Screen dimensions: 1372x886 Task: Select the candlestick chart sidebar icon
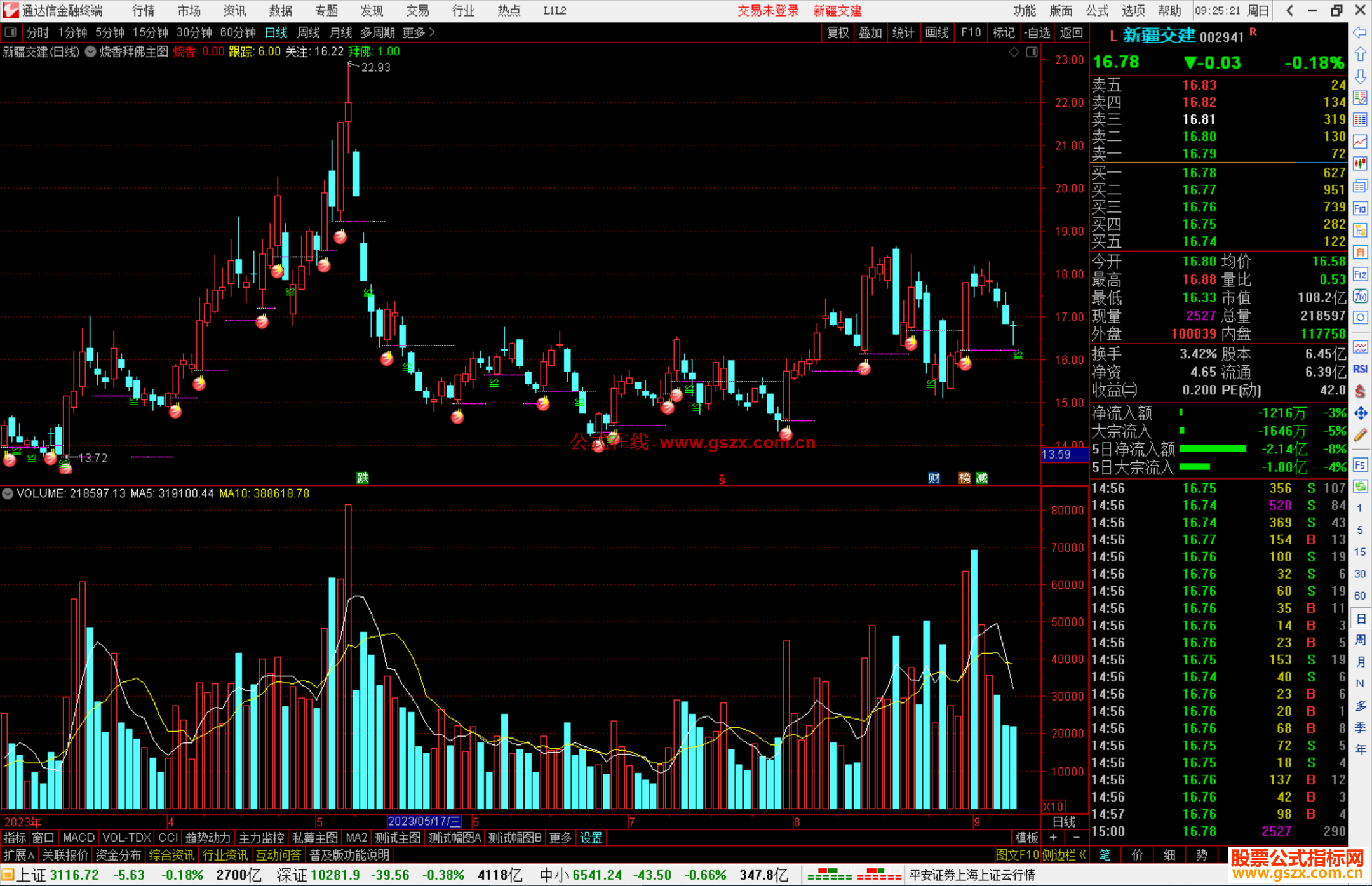(1360, 163)
